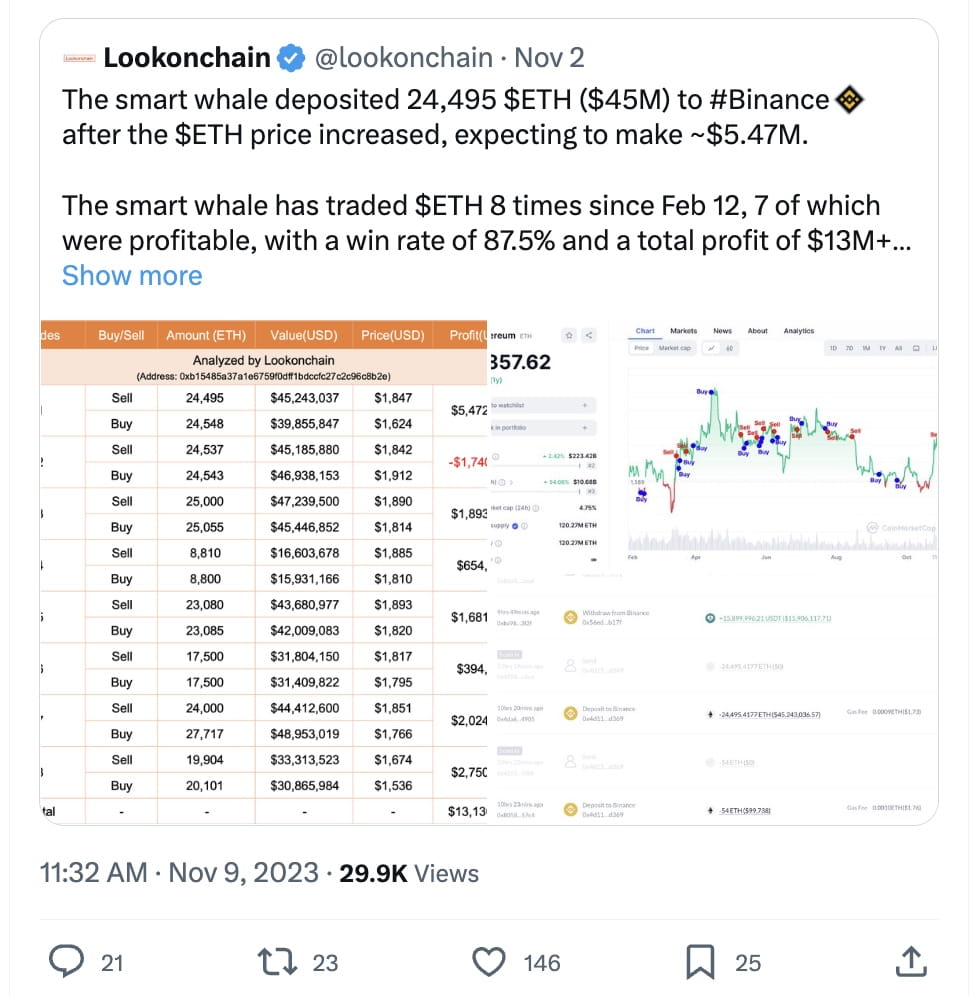Click Lookonchain's verified blue checkmark badge

[289, 57]
